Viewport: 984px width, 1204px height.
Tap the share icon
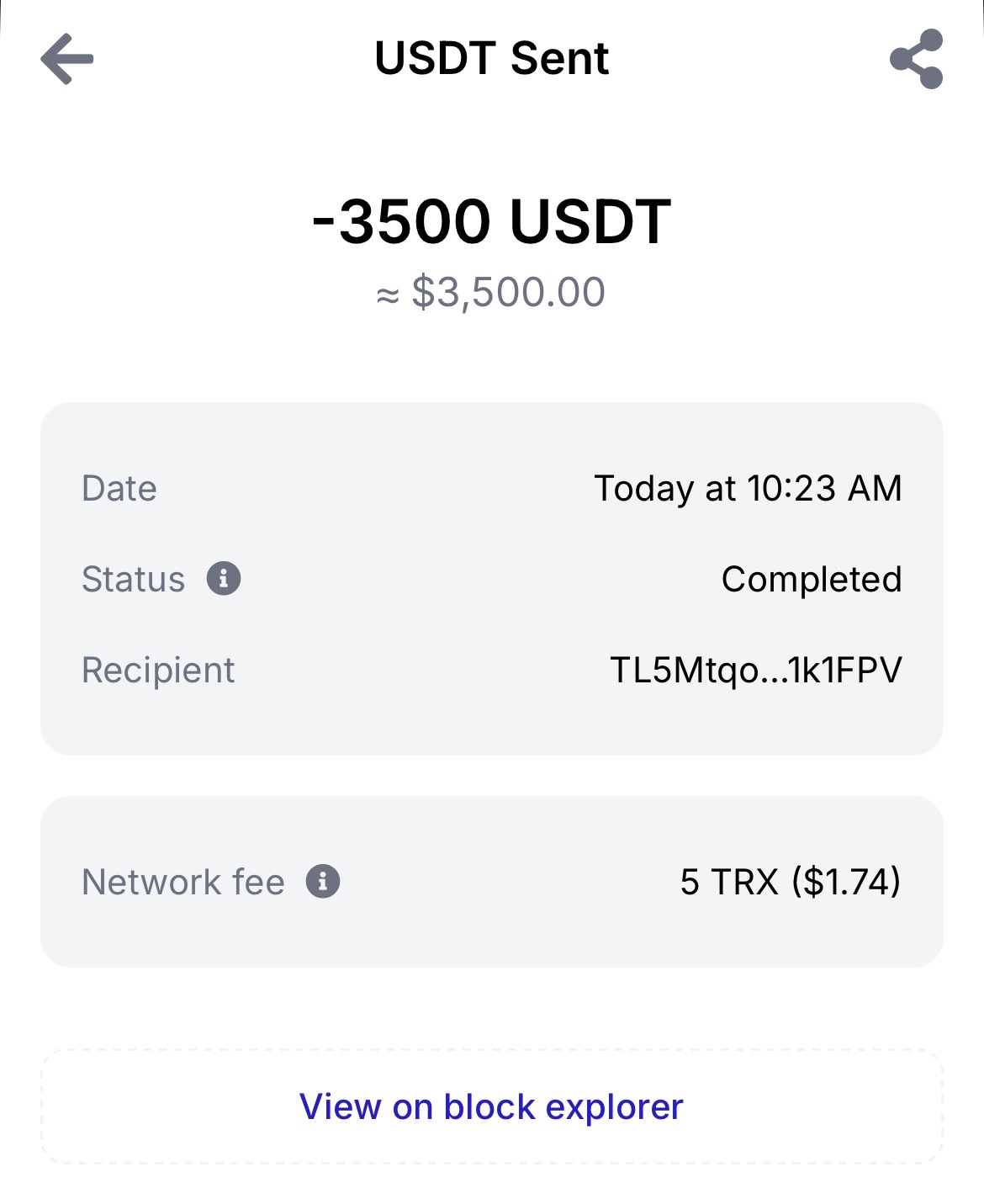coord(916,59)
